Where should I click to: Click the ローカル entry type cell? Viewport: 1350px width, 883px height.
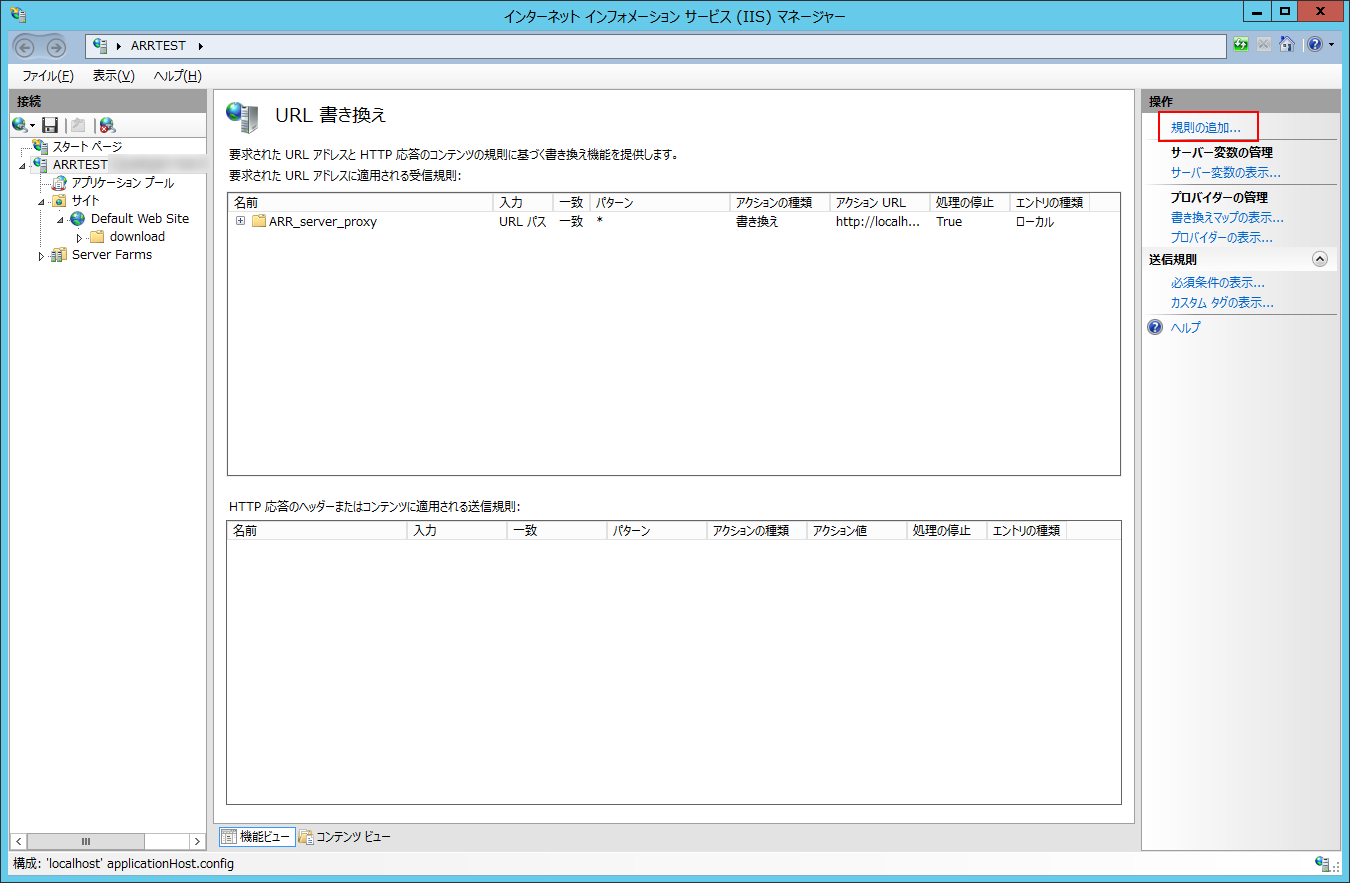click(x=1035, y=222)
